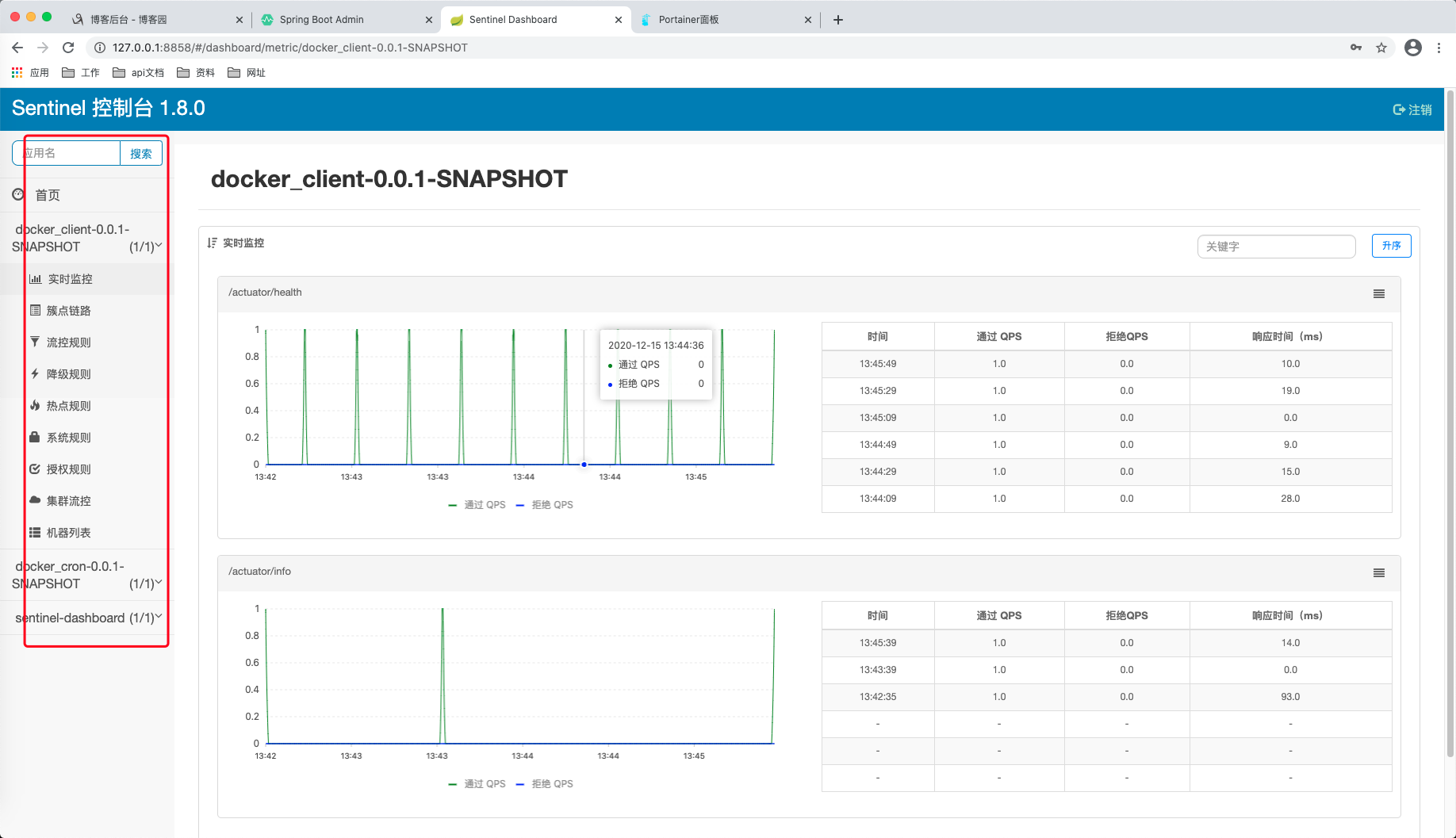Click the docker_client-0.0.1-SNAPSHOT page heading

(x=389, y=179)
